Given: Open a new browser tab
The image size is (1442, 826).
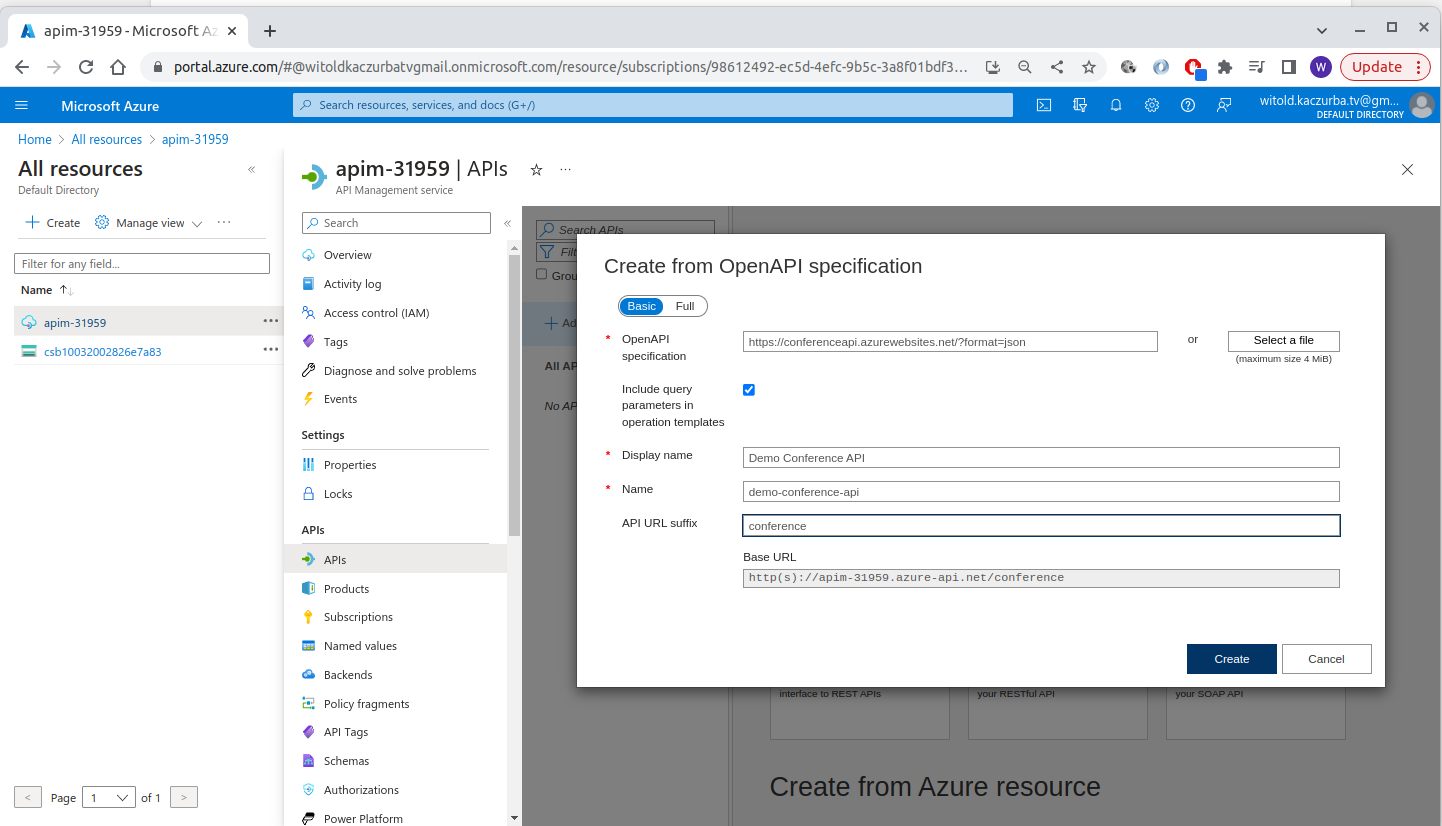Looking at the screenshot, I should 270,31.
